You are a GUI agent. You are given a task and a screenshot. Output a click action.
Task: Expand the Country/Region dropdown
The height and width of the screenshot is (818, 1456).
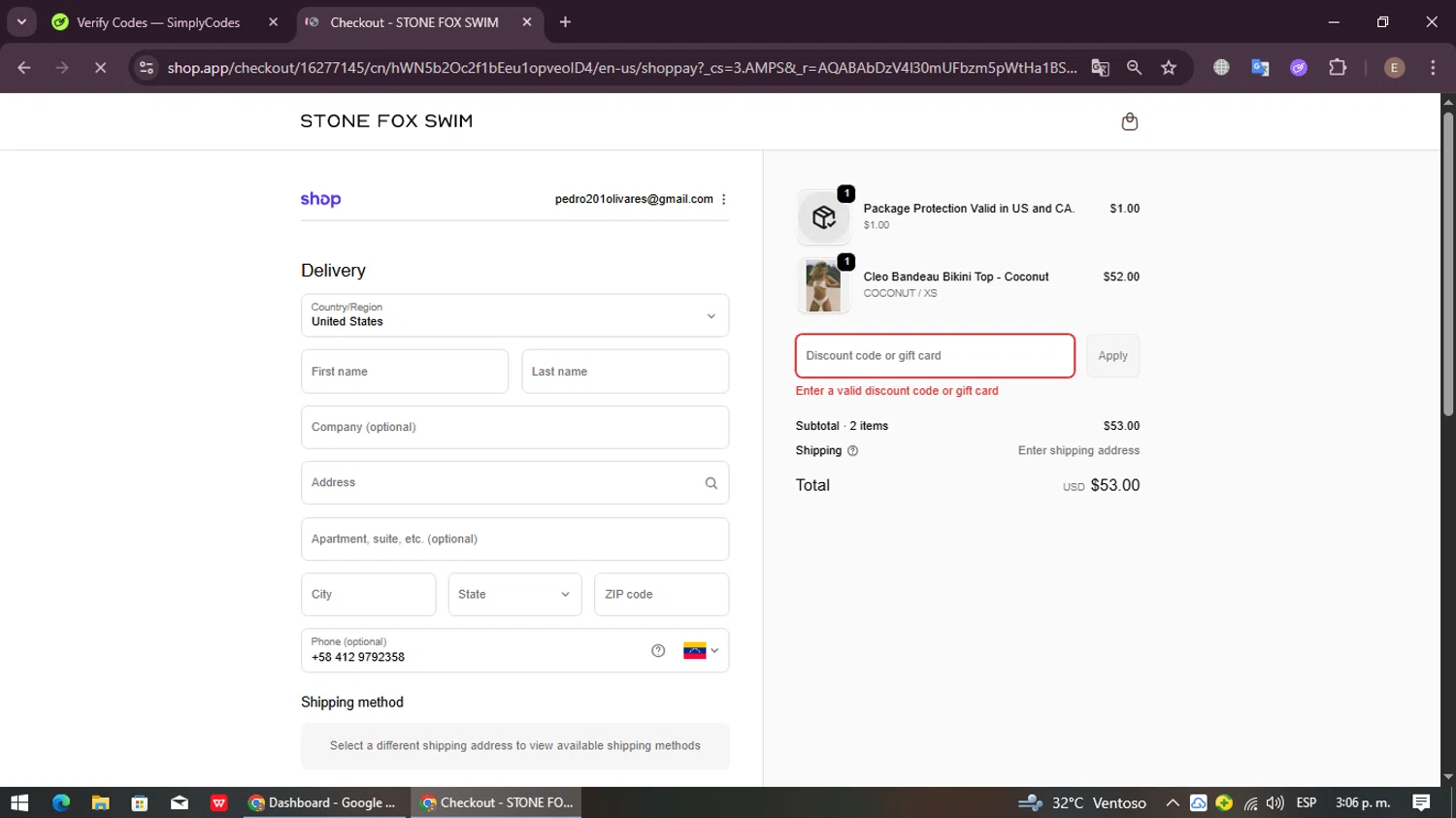(x=514, y=315)
